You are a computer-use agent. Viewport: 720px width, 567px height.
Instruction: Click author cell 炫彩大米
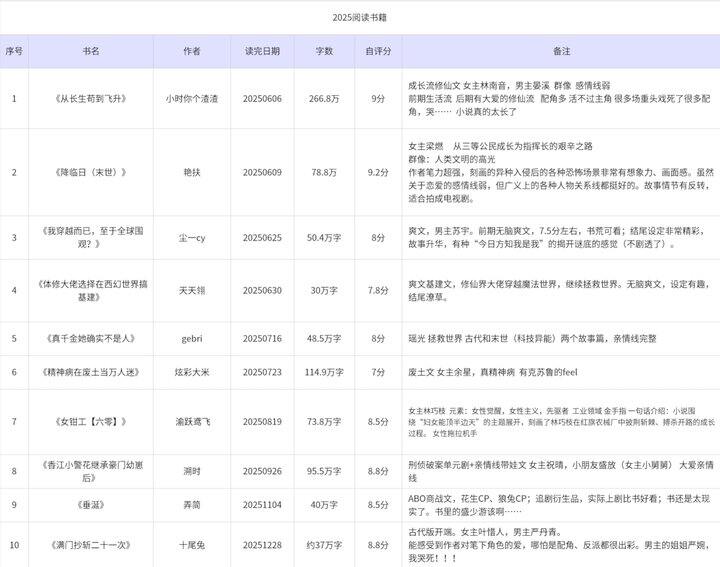click(191, 372)
